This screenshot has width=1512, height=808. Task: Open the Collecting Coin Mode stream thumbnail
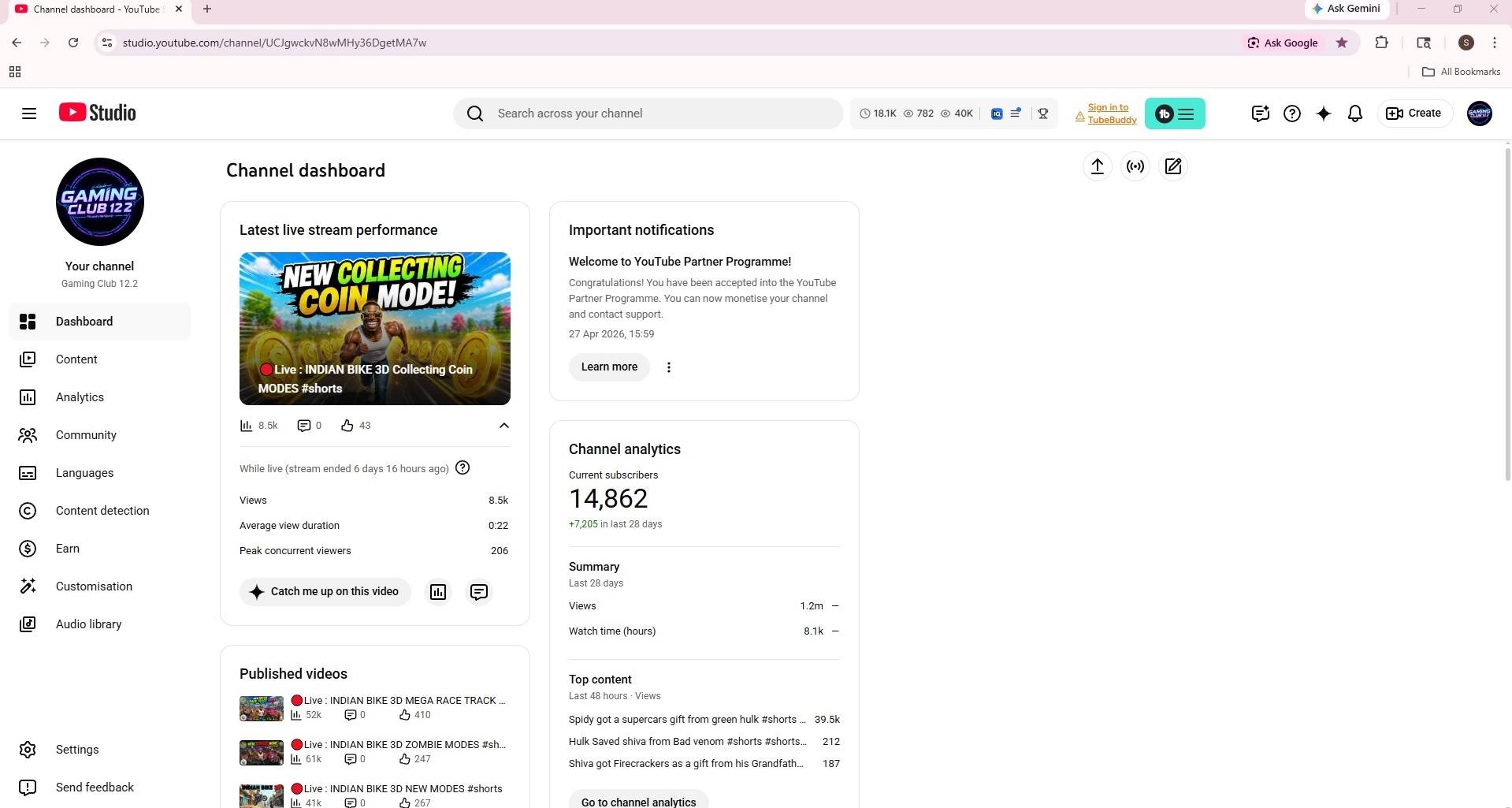tap(374, 328)
